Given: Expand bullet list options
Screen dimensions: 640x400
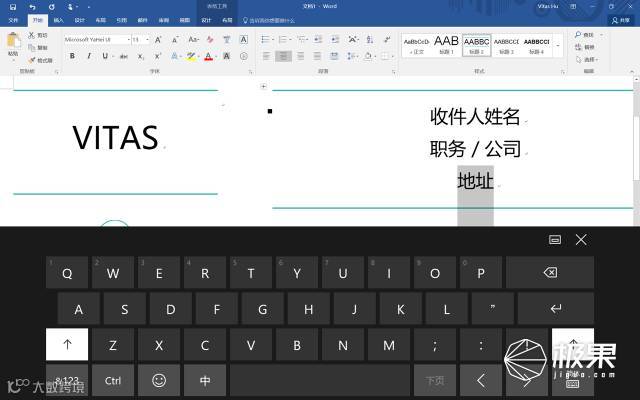Looking at the screenshot, I should click(273, 40).
